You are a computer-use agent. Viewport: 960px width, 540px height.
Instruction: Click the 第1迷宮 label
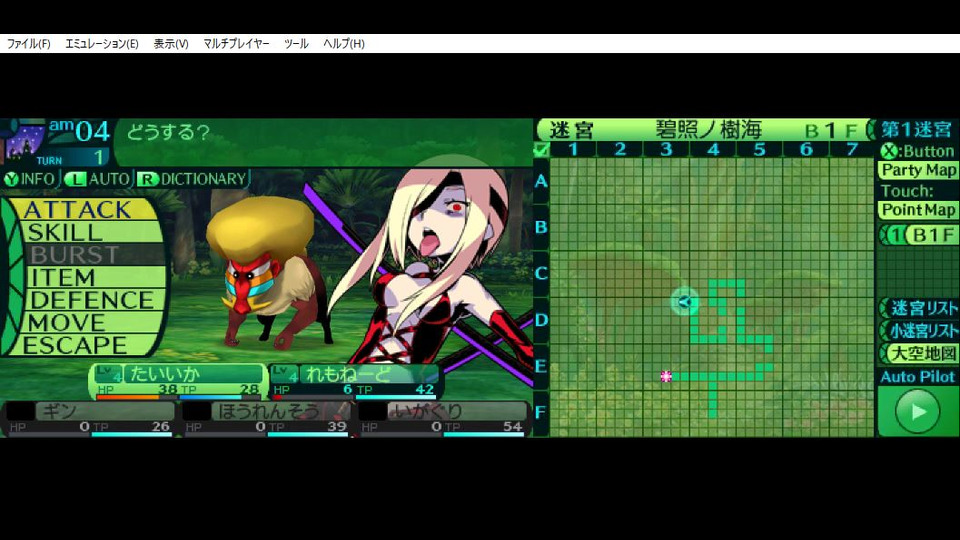point(917,130)
